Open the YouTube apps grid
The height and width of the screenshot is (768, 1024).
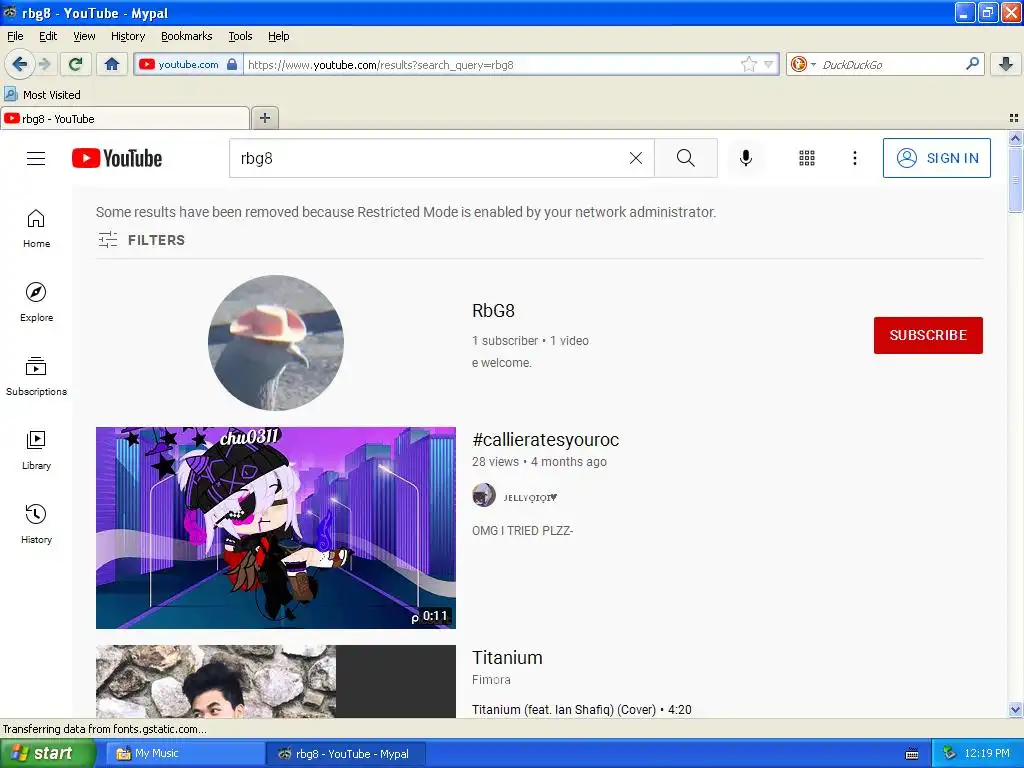[x=807, y=158]
